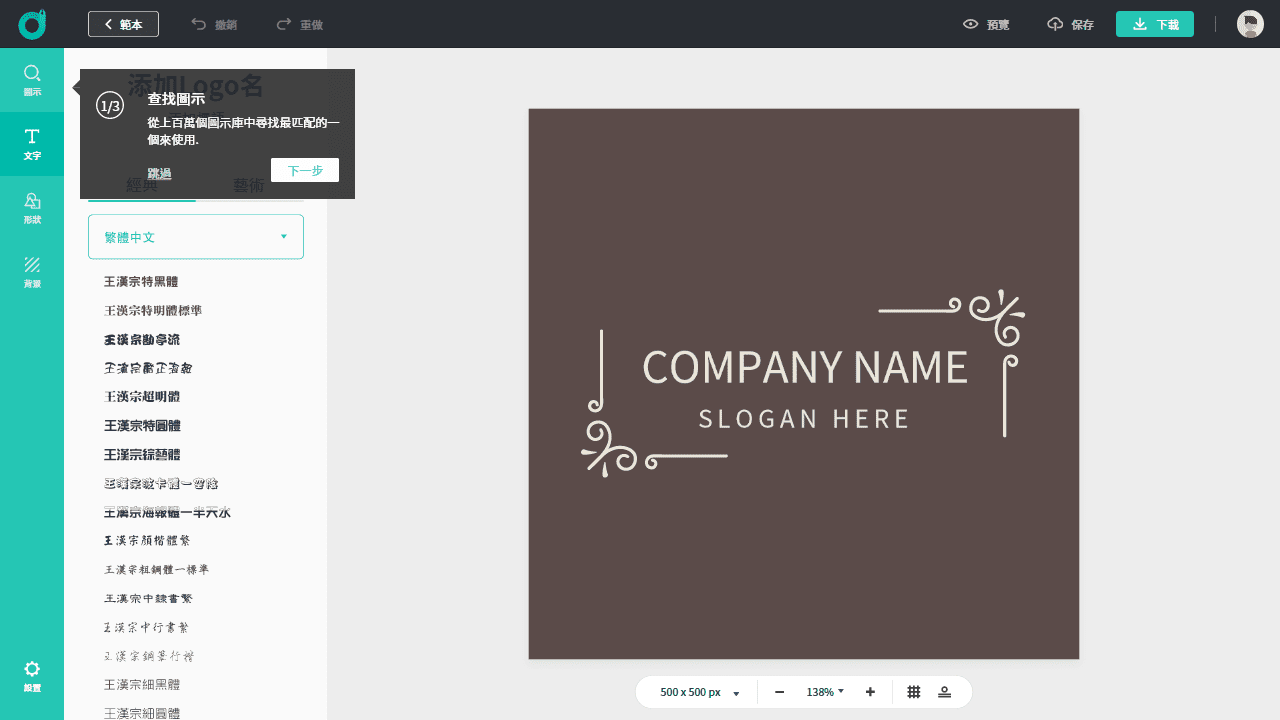The image size is (1280, 720).
Task: Toggle preview with the eye button
Action: coord(985,24)
